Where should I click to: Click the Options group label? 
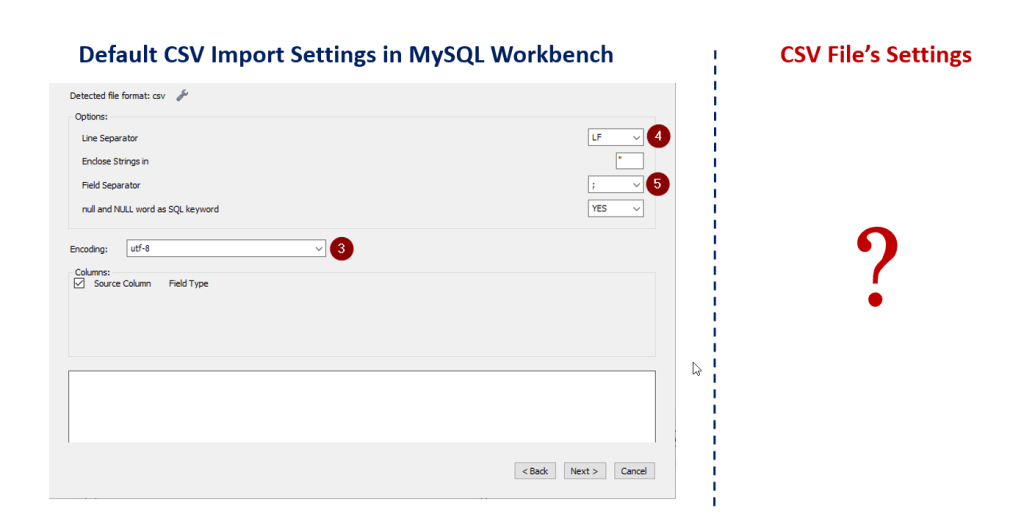click(91, 117)
